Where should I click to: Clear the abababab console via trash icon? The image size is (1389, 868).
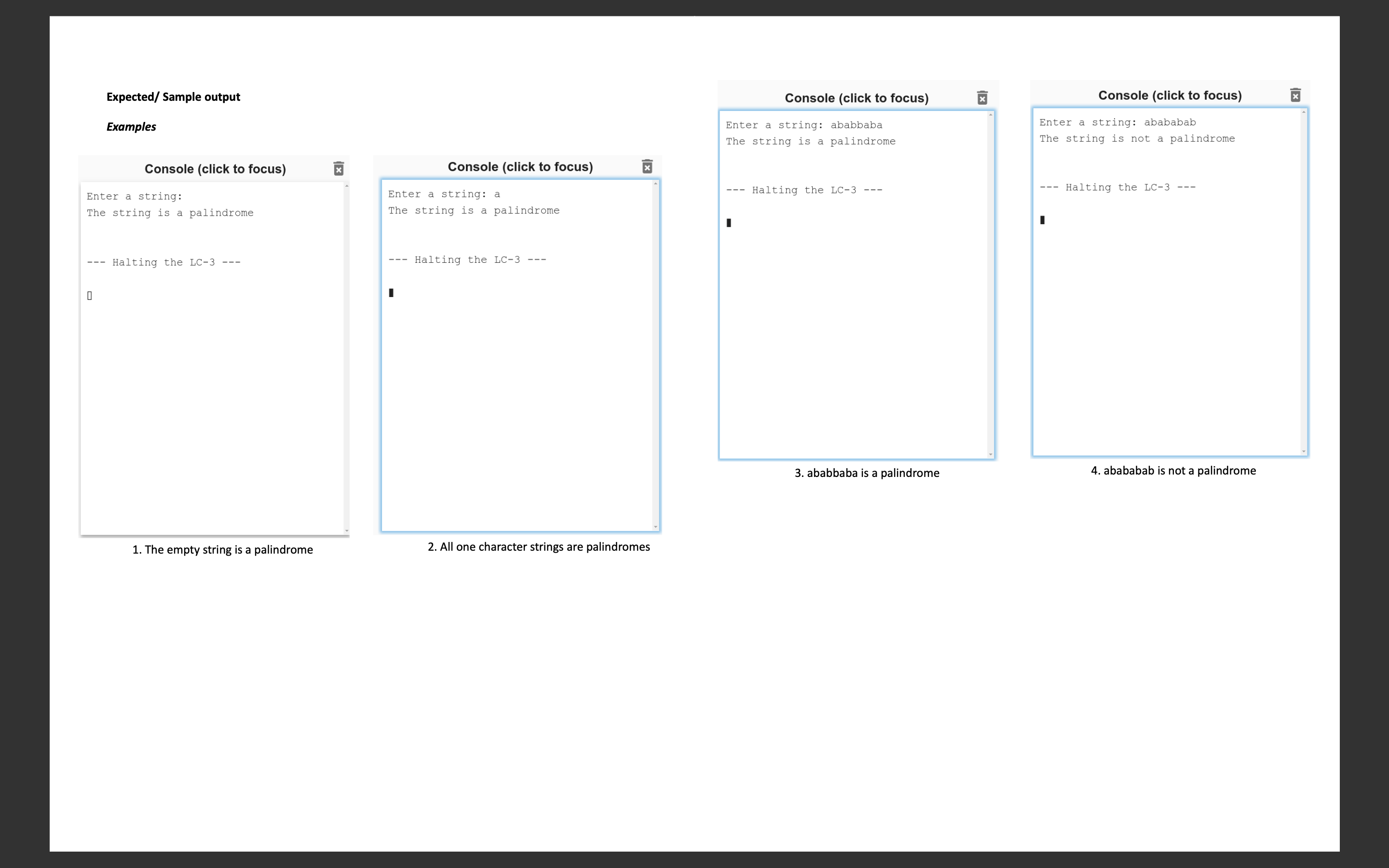coord(1295,95)
